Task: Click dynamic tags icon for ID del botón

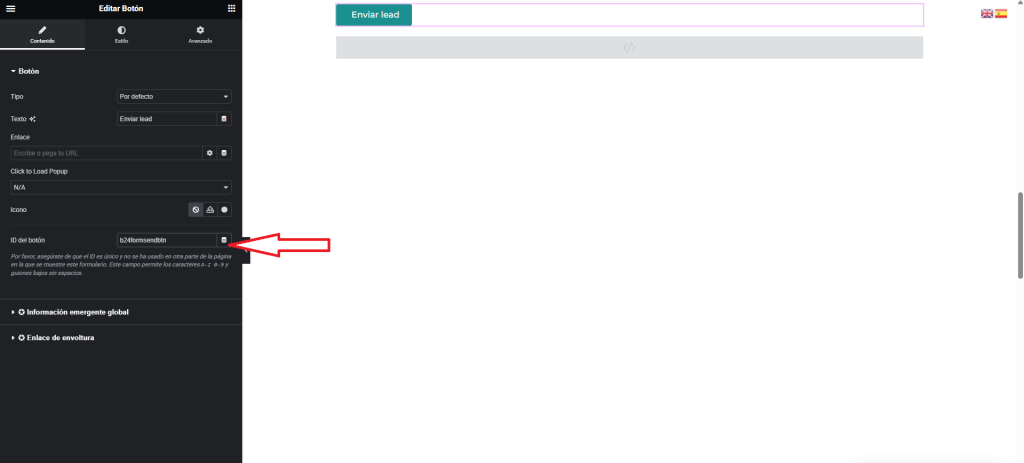Action: pos(224,240)
